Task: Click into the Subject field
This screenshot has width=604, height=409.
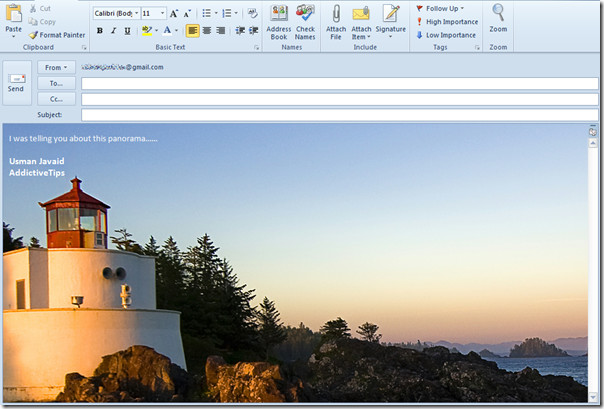Action: 340,115
